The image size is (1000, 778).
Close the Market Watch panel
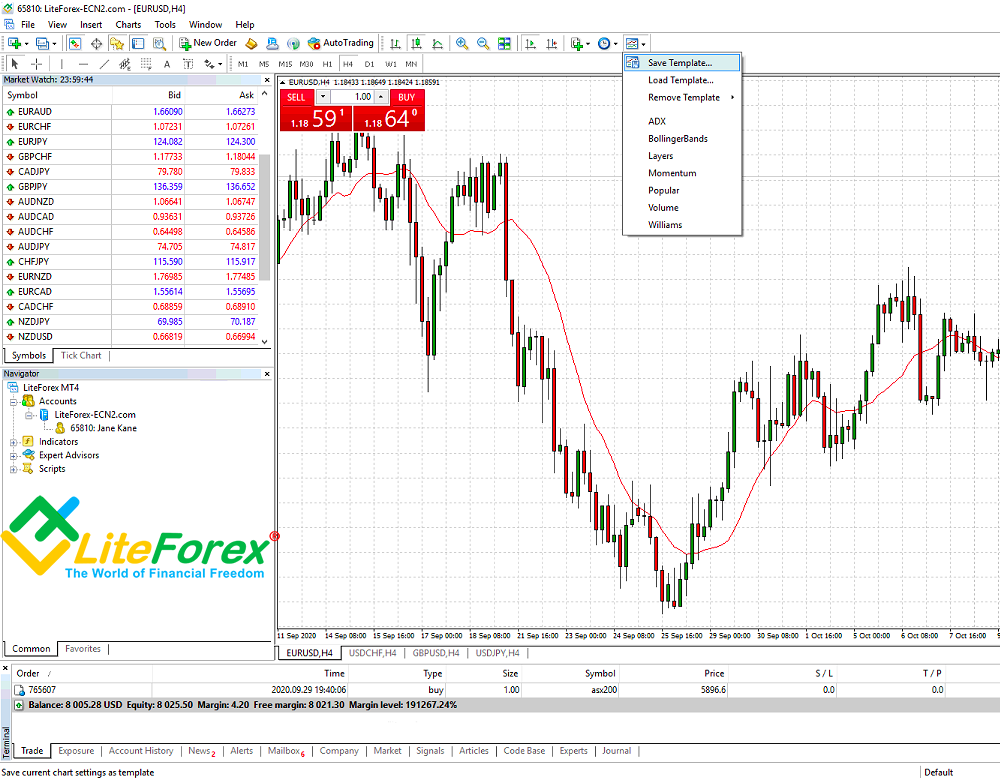tap(267, 80)
